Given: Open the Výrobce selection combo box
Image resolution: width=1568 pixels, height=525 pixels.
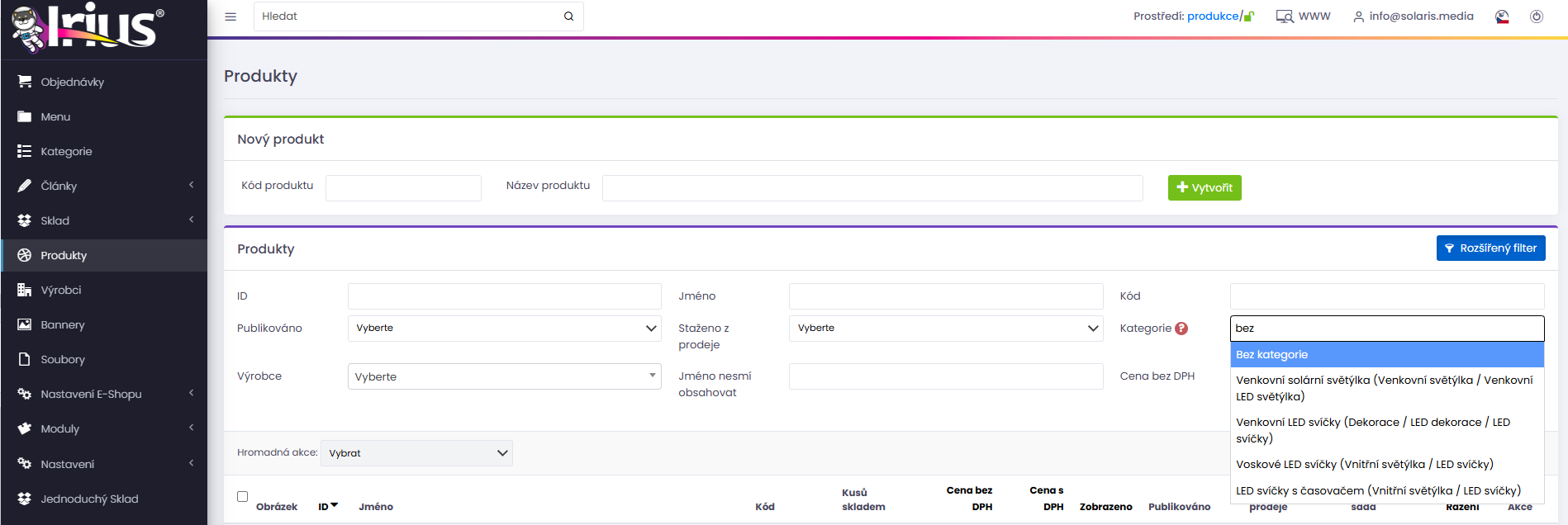Looking at the screenshot, I should pos(504,376).
